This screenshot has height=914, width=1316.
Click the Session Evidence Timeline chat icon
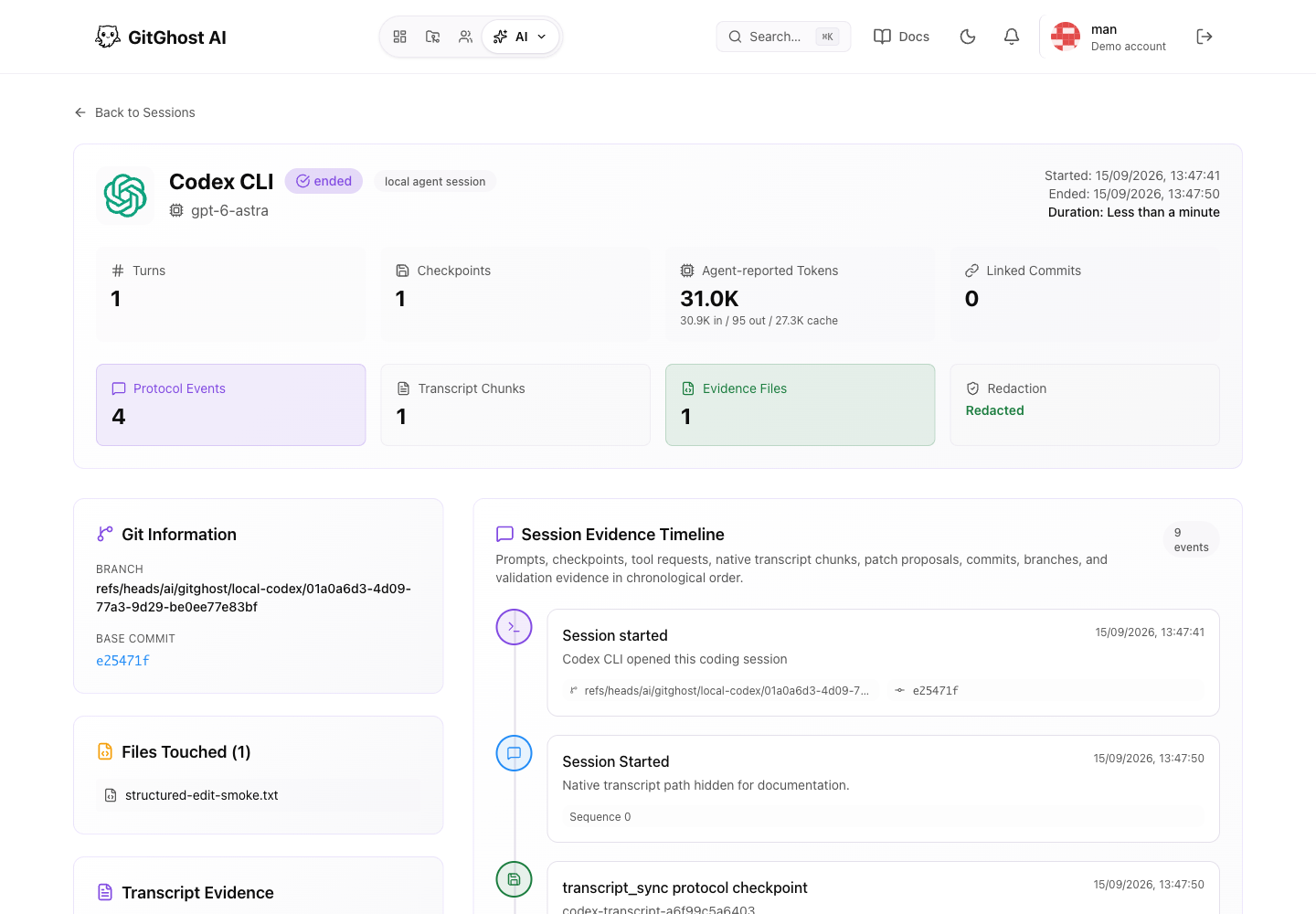(x=504, y=534)
